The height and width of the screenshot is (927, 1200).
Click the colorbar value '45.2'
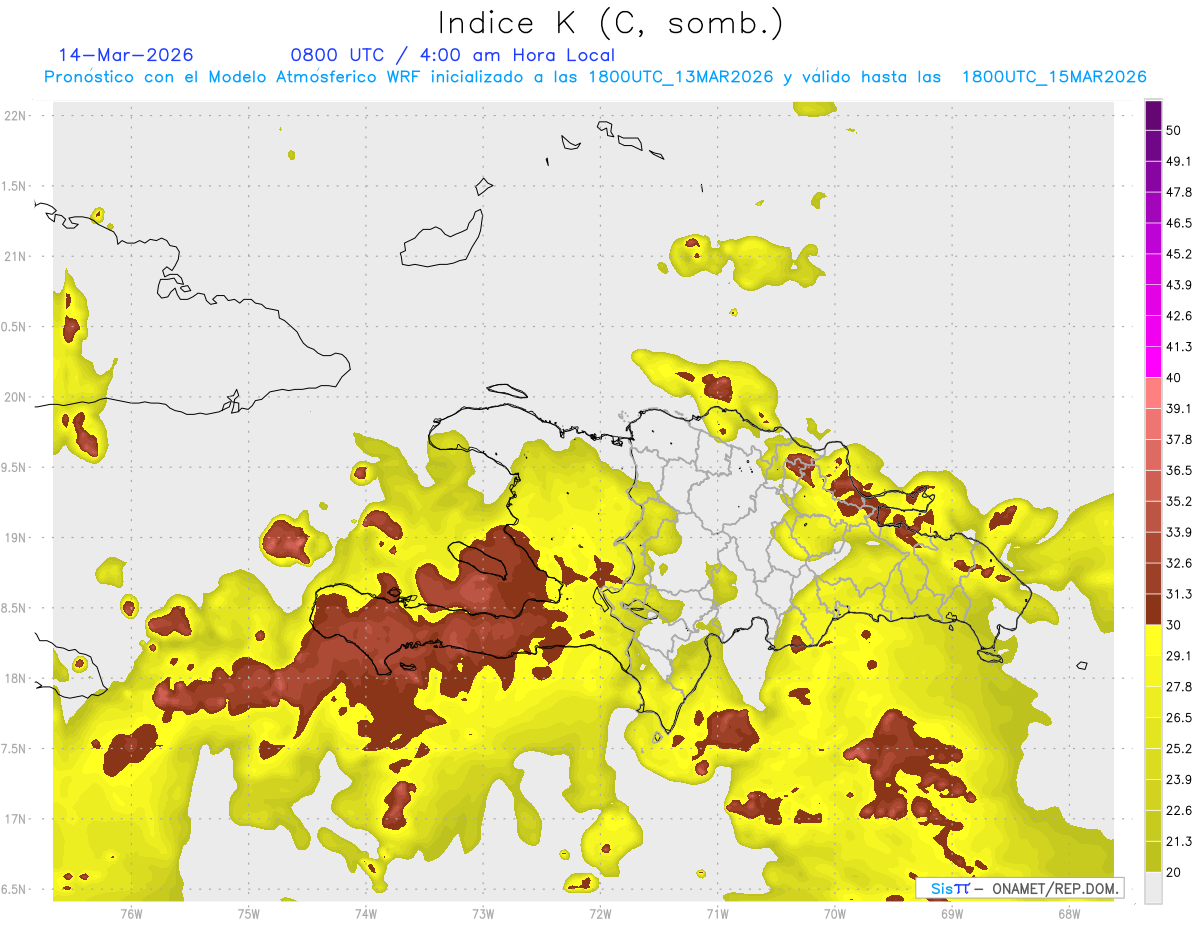coord(1179,254)
